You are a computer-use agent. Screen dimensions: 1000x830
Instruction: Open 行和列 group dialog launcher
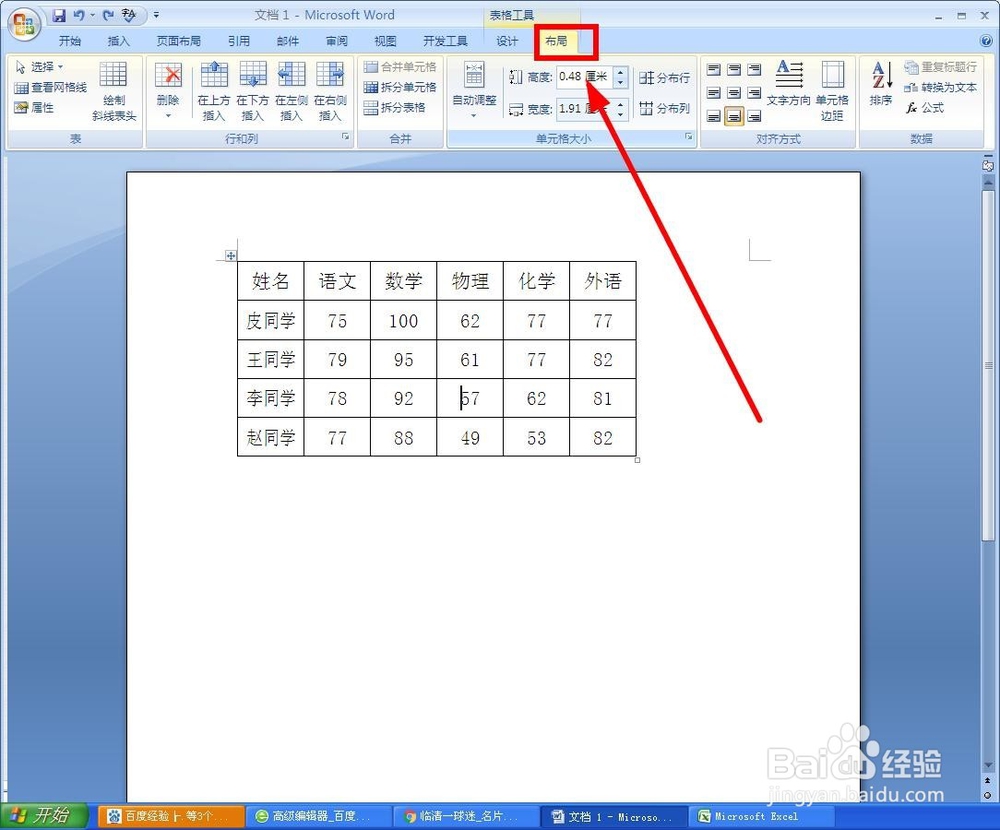345,137
